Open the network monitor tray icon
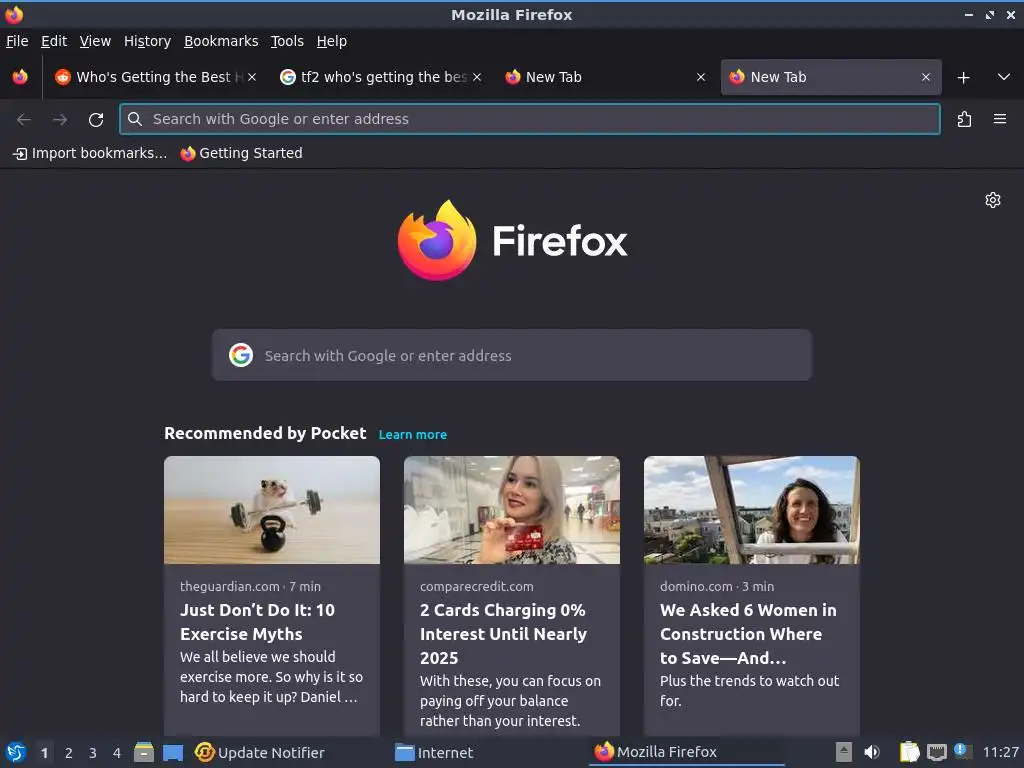 pyautogui.click(x=936, y=753)
